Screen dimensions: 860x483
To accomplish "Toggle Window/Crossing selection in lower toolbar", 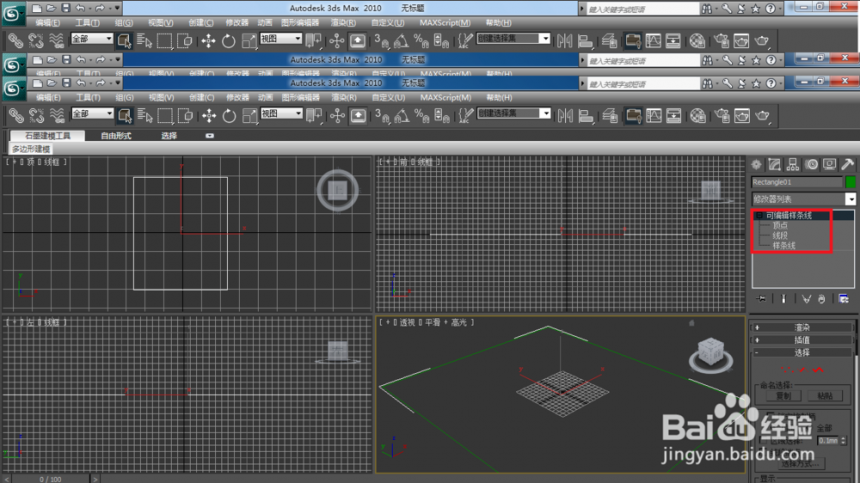I will 185,116.
